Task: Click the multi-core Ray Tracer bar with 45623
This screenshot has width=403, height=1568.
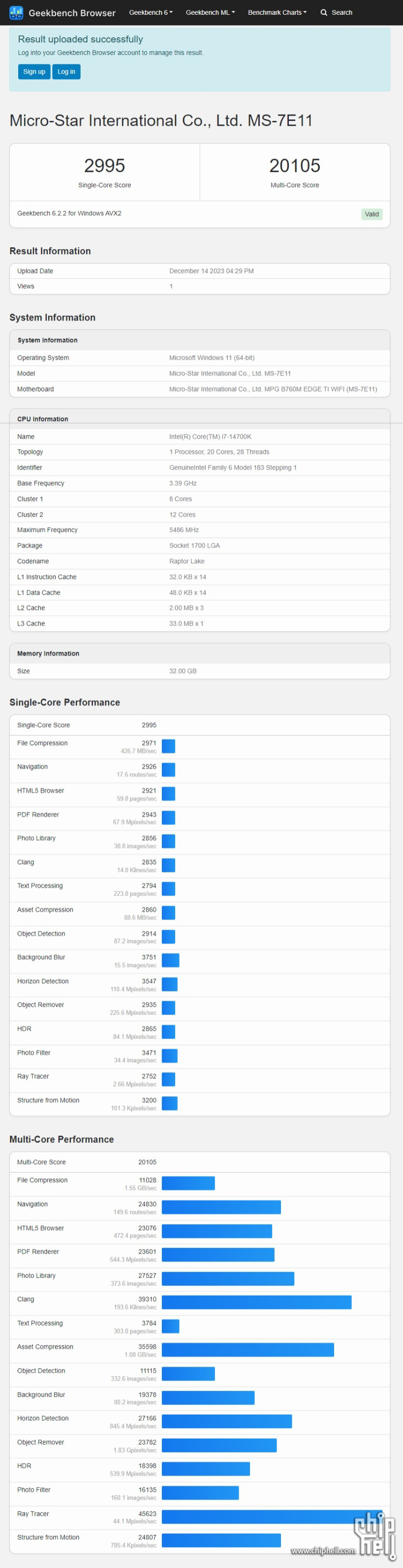Action: tap(273, 1517)
